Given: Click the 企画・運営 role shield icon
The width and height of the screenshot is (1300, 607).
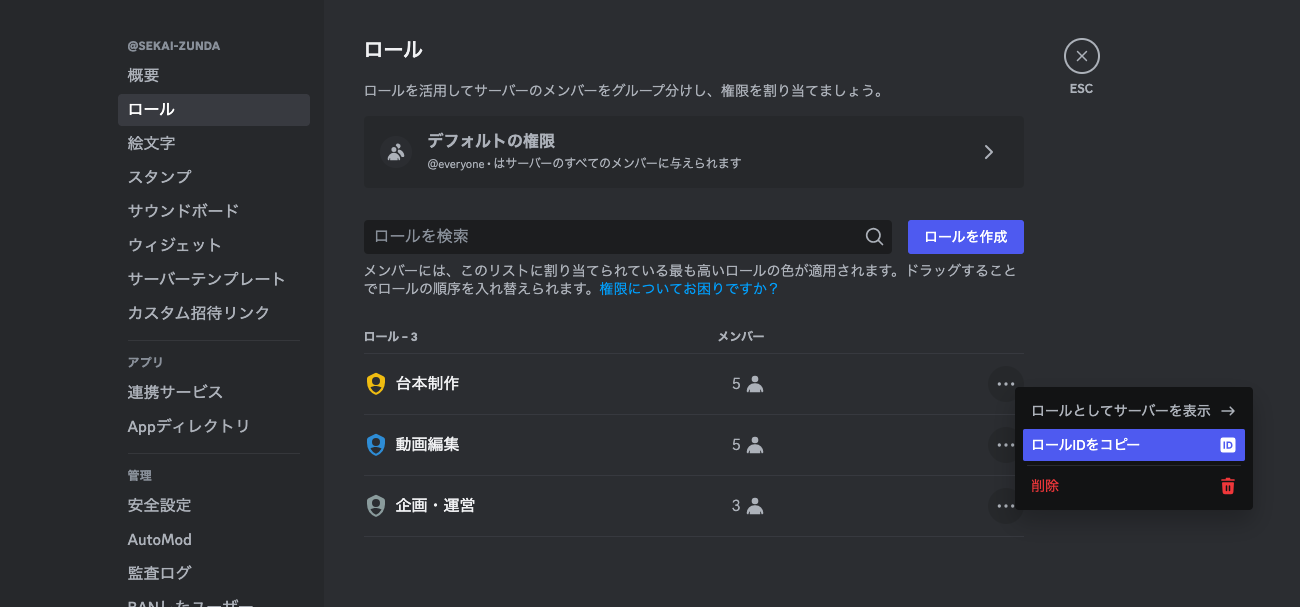Looking at the screenshot, I should pos(374,505).
